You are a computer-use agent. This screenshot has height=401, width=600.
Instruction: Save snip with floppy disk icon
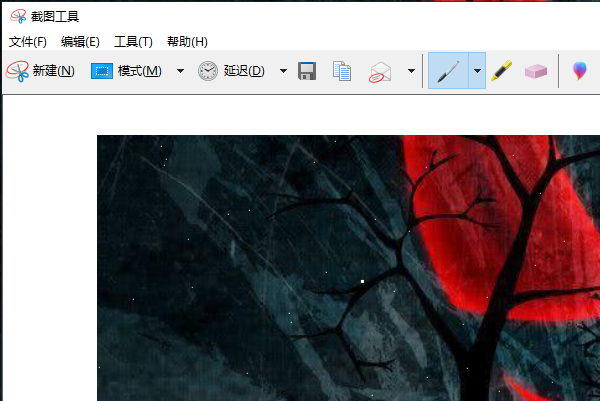[x=307, y=71]
